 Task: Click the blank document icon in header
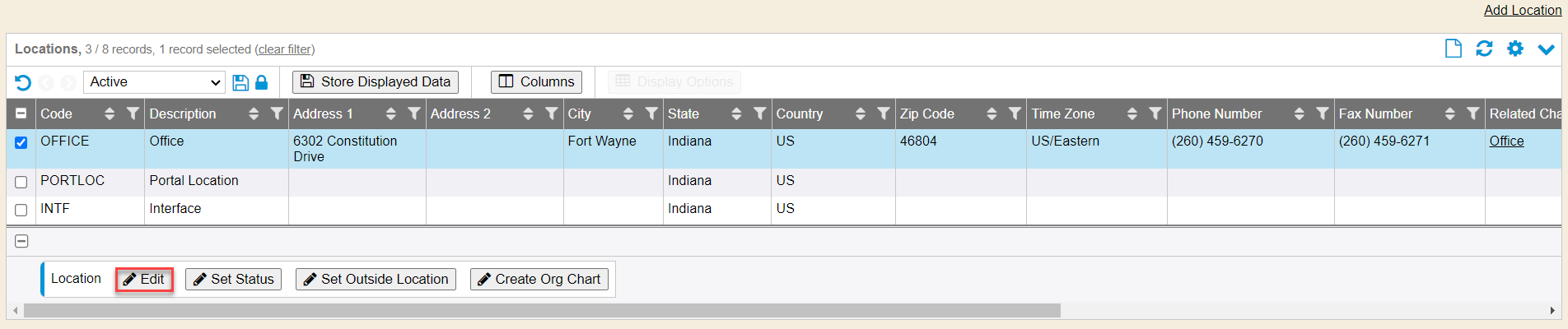[1454, 49]
